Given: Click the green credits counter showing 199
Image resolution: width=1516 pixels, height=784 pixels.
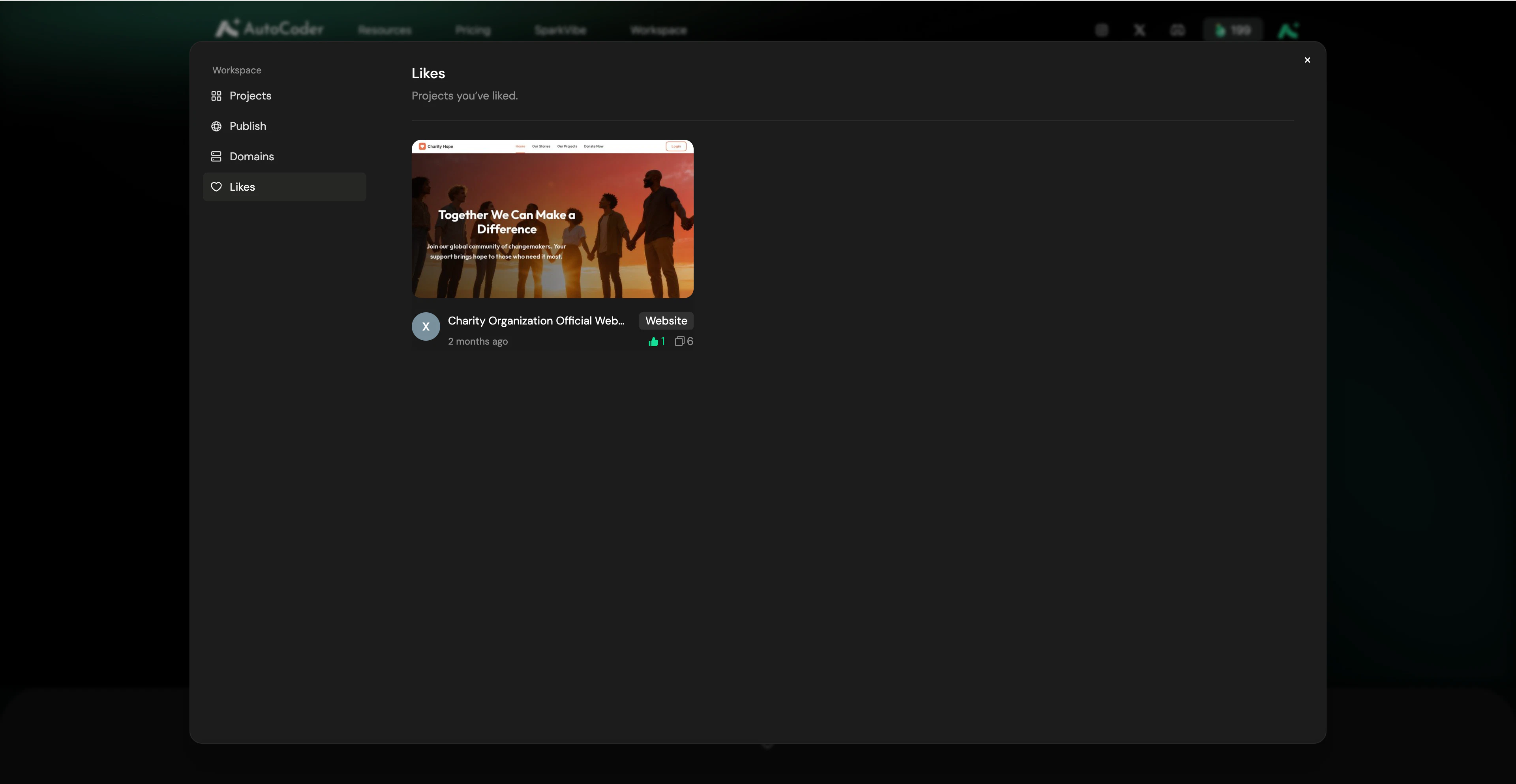Looking at the screenshot, I should 1232,30.
